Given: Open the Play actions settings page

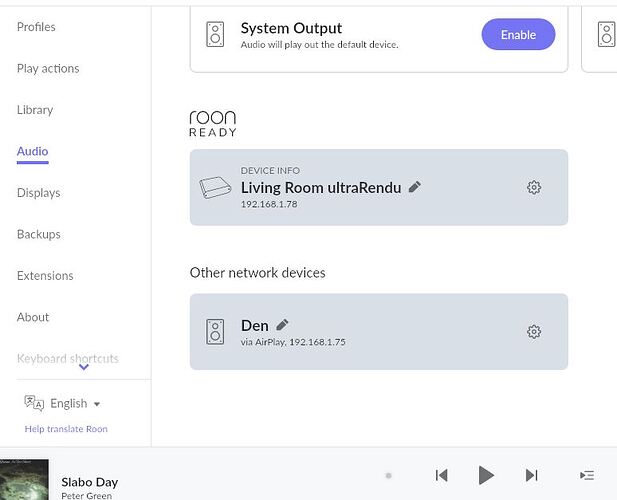Looking at the screenshot, I should [x=48, y=68].
